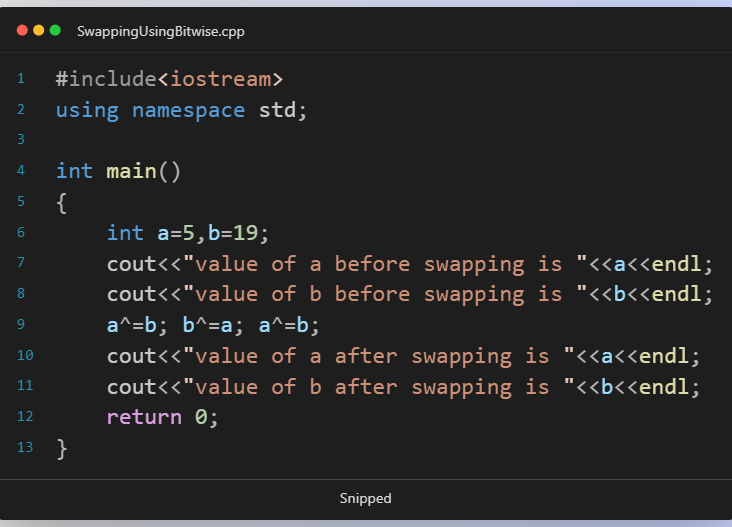Click line number 13
Image resolution: width=732 pixels, height=527 pixels.
25,447
